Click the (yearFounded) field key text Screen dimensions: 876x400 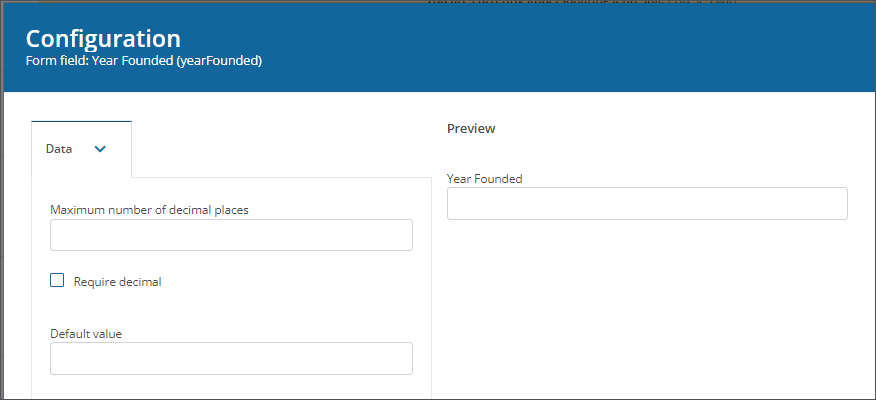(226, 61)
